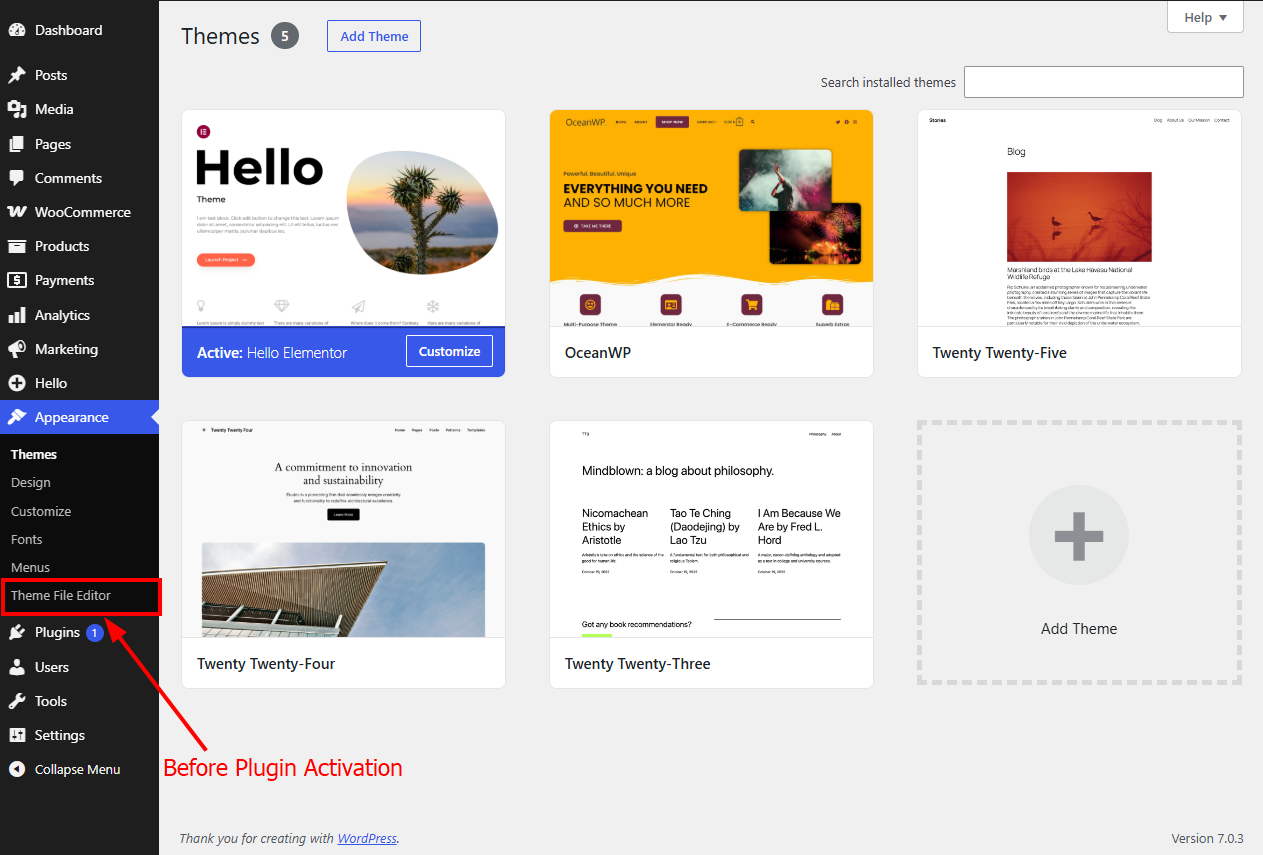Open the Posts menu
Image resolution: width=1263 pixels, height=855 pixels.
(x=79, y=75)
